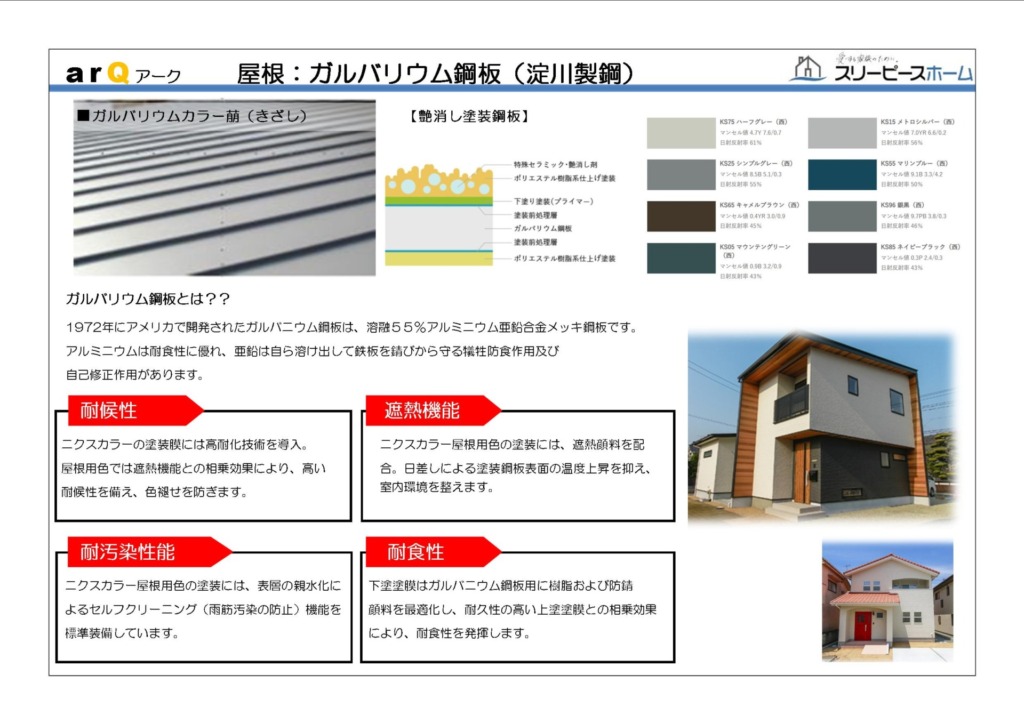Click the red 耐候性 label
This screenshot has width=1024, height=724.
click(x=136, y=410)
